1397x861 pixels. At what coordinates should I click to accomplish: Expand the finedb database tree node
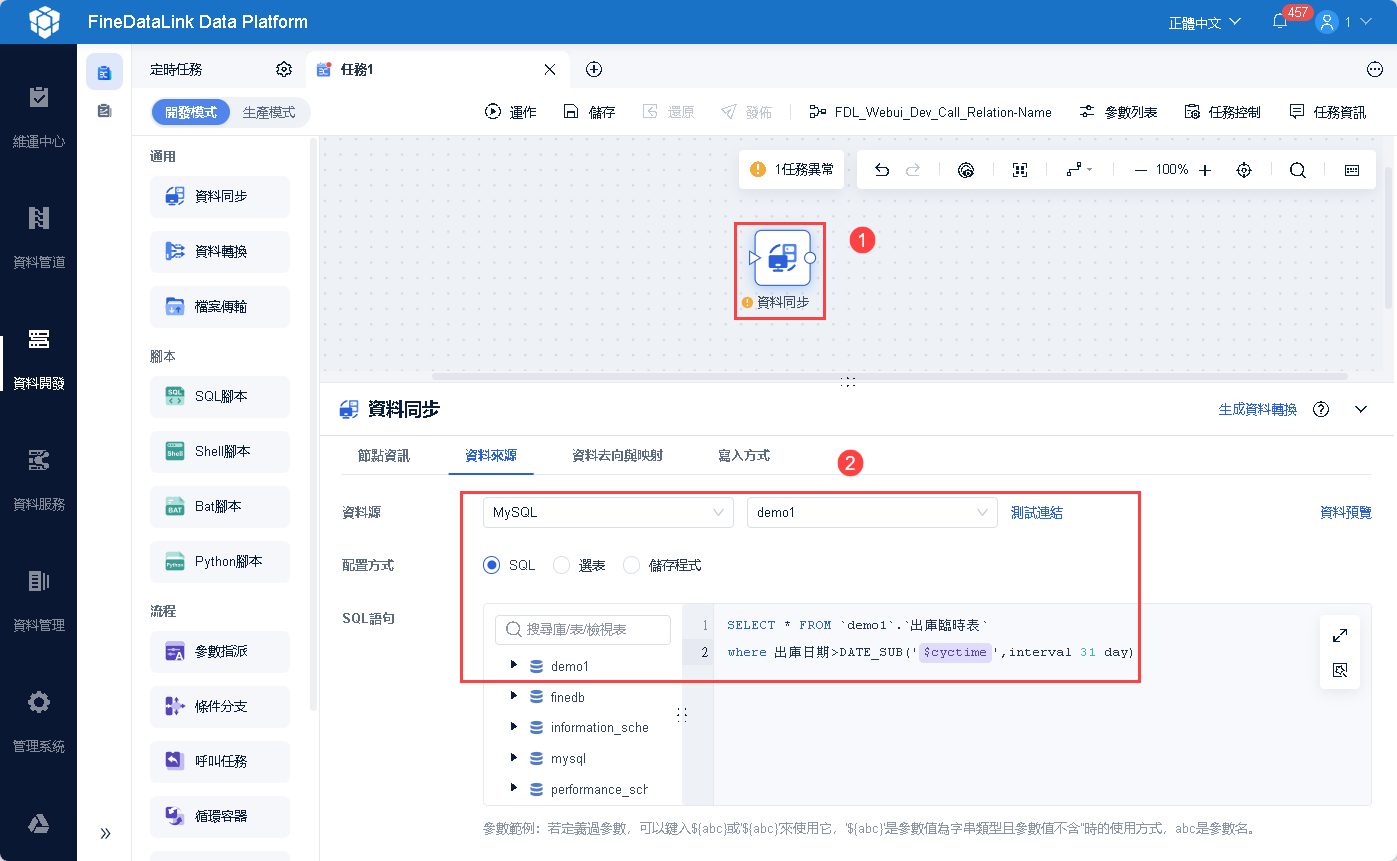tap(514, 696)
